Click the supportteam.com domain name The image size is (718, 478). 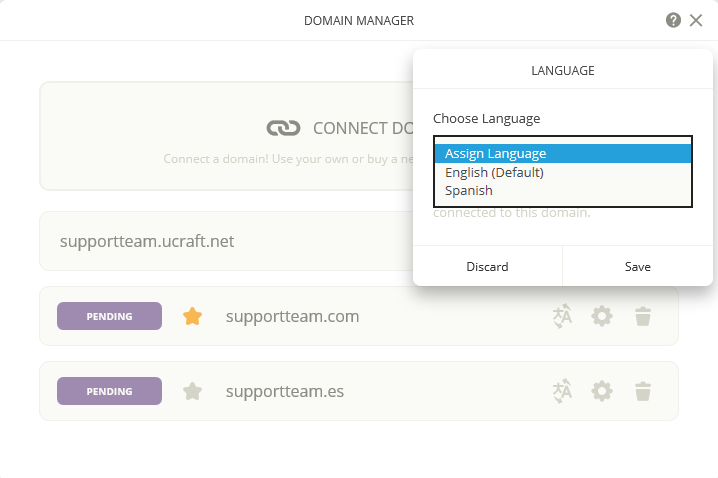coord(292,316)
